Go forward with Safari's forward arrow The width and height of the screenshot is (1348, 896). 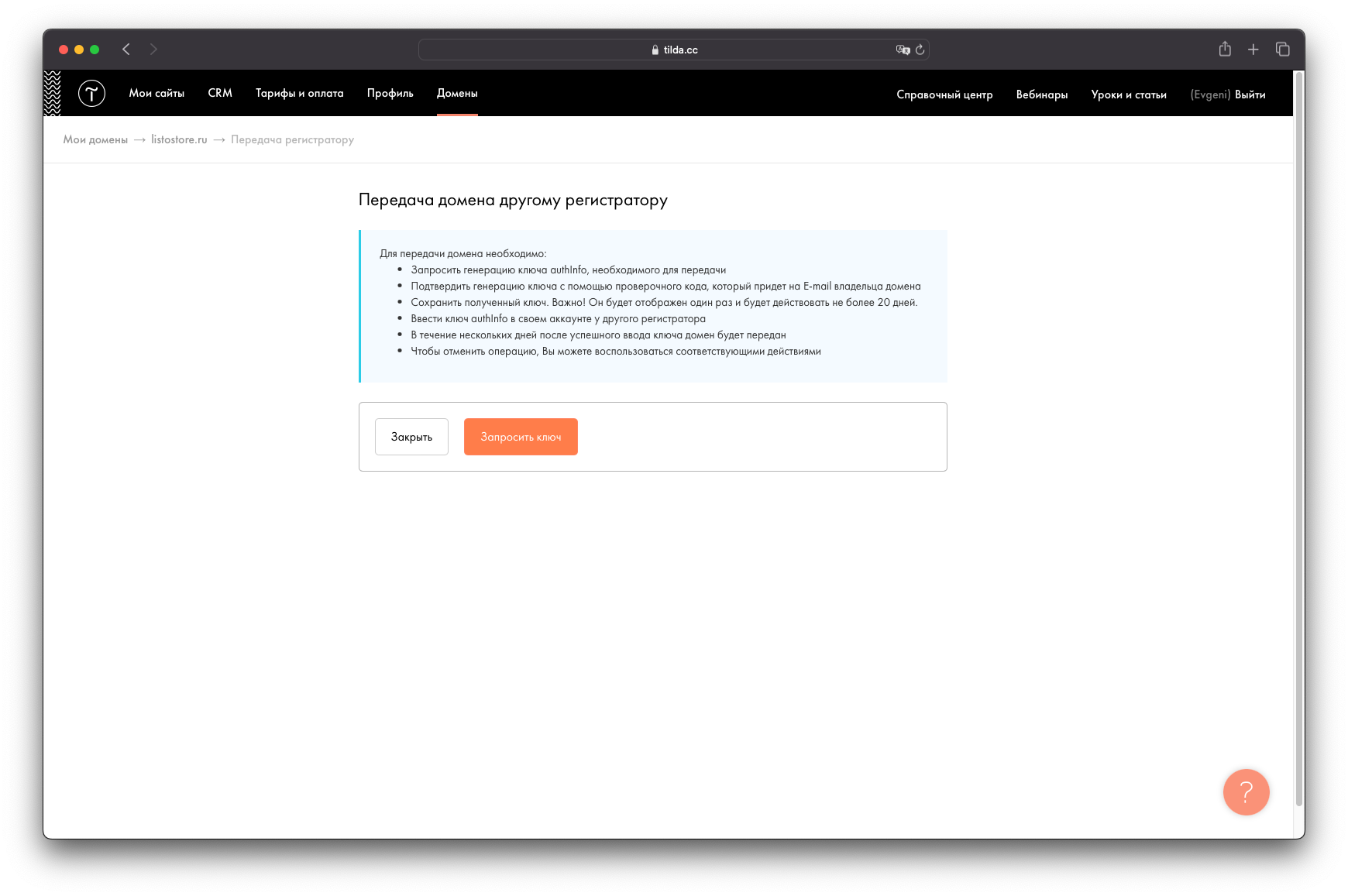point(153,50)
